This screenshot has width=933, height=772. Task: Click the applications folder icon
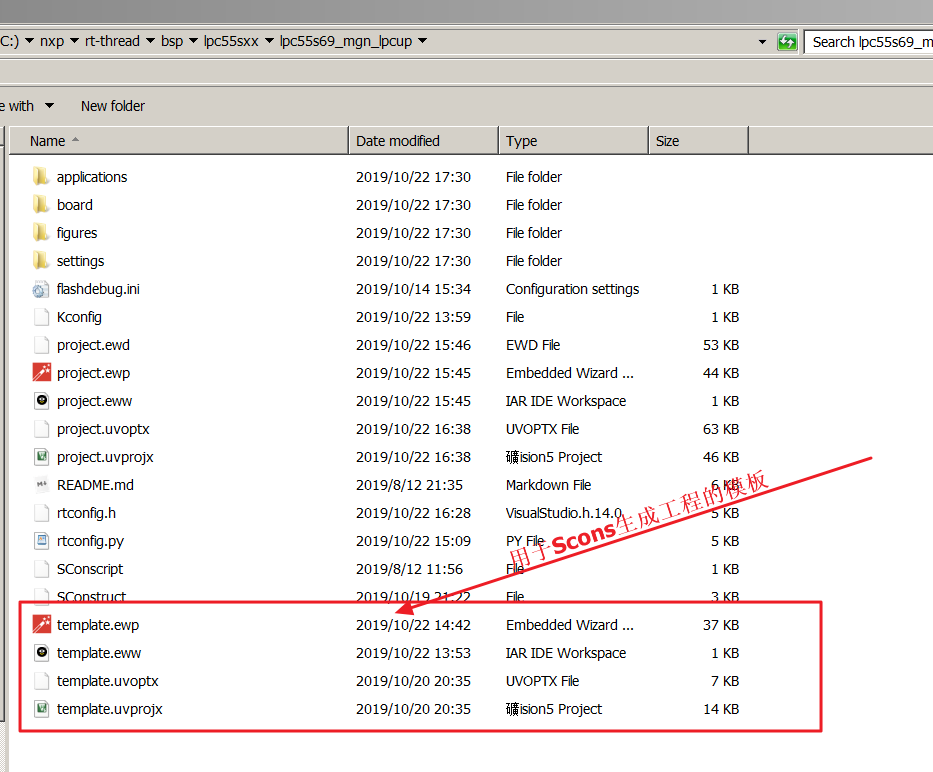pyautogui.click(x=41, y=177)
